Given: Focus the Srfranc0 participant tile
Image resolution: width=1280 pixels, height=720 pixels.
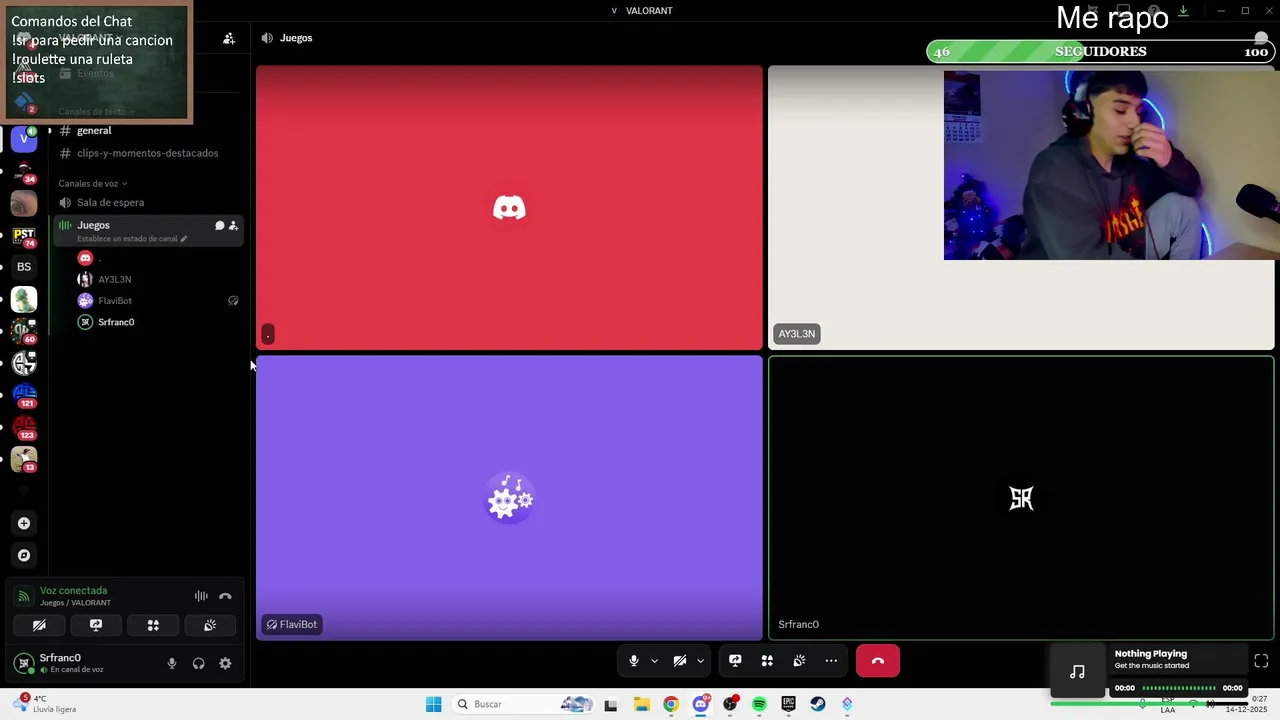Looking at the screenshot, I should 1021,498.
